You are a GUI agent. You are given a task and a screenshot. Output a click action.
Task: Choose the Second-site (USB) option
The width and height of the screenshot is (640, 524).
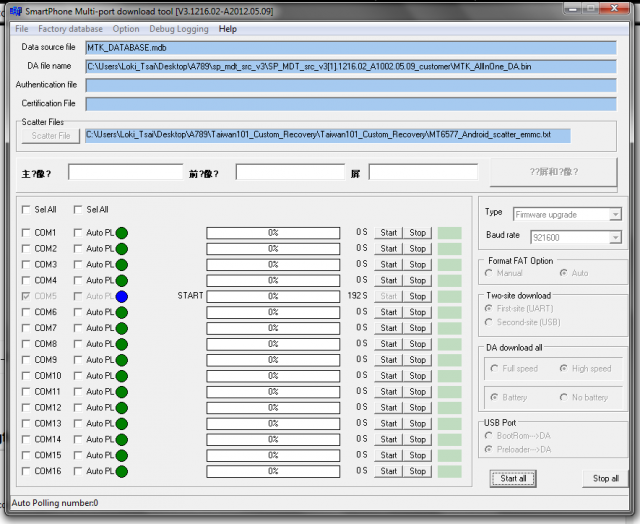click(x=488, y=322)
